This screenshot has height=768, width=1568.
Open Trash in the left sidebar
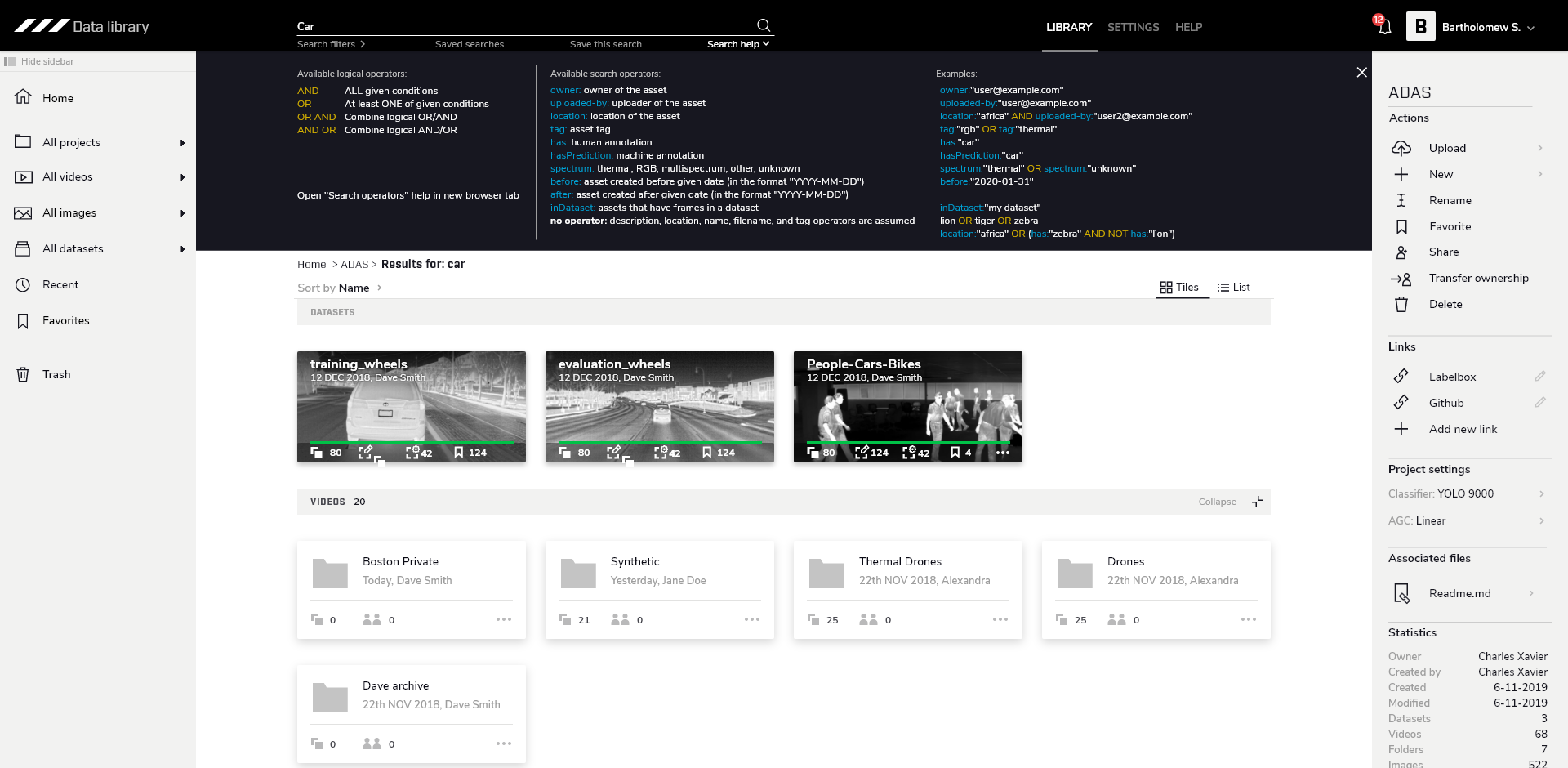(x=56, y=374)
